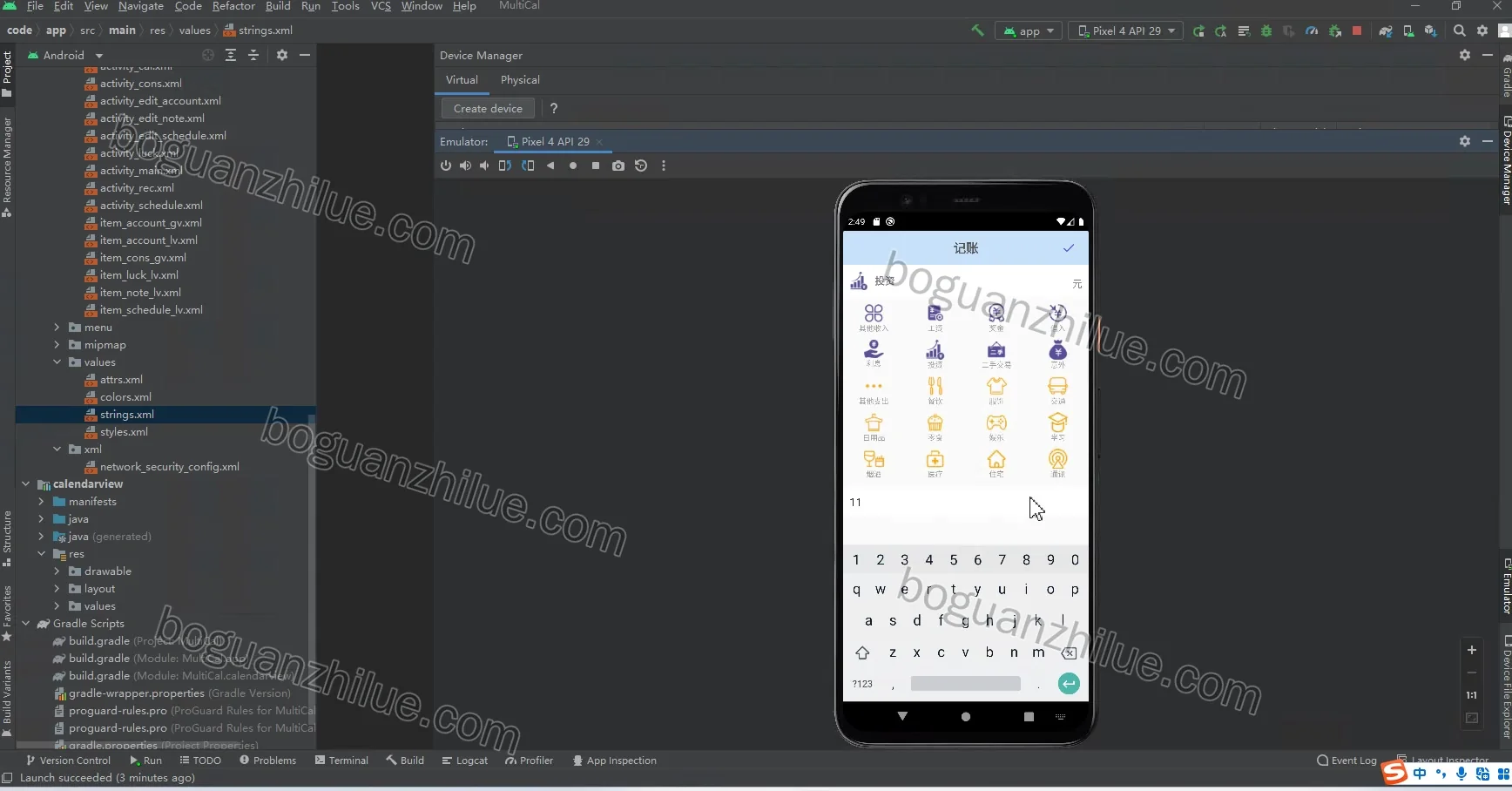Collapse the xml folder
Image resolution: width=1512 pixels, height=791 pixels.
(57, 450)
